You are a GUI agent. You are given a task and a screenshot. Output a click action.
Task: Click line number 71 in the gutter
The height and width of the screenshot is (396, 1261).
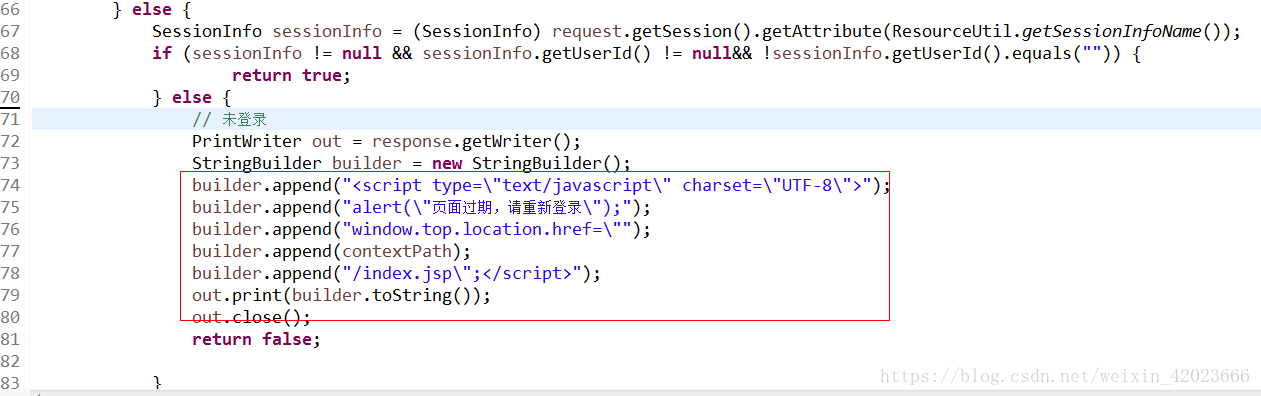tap(10, 119)
